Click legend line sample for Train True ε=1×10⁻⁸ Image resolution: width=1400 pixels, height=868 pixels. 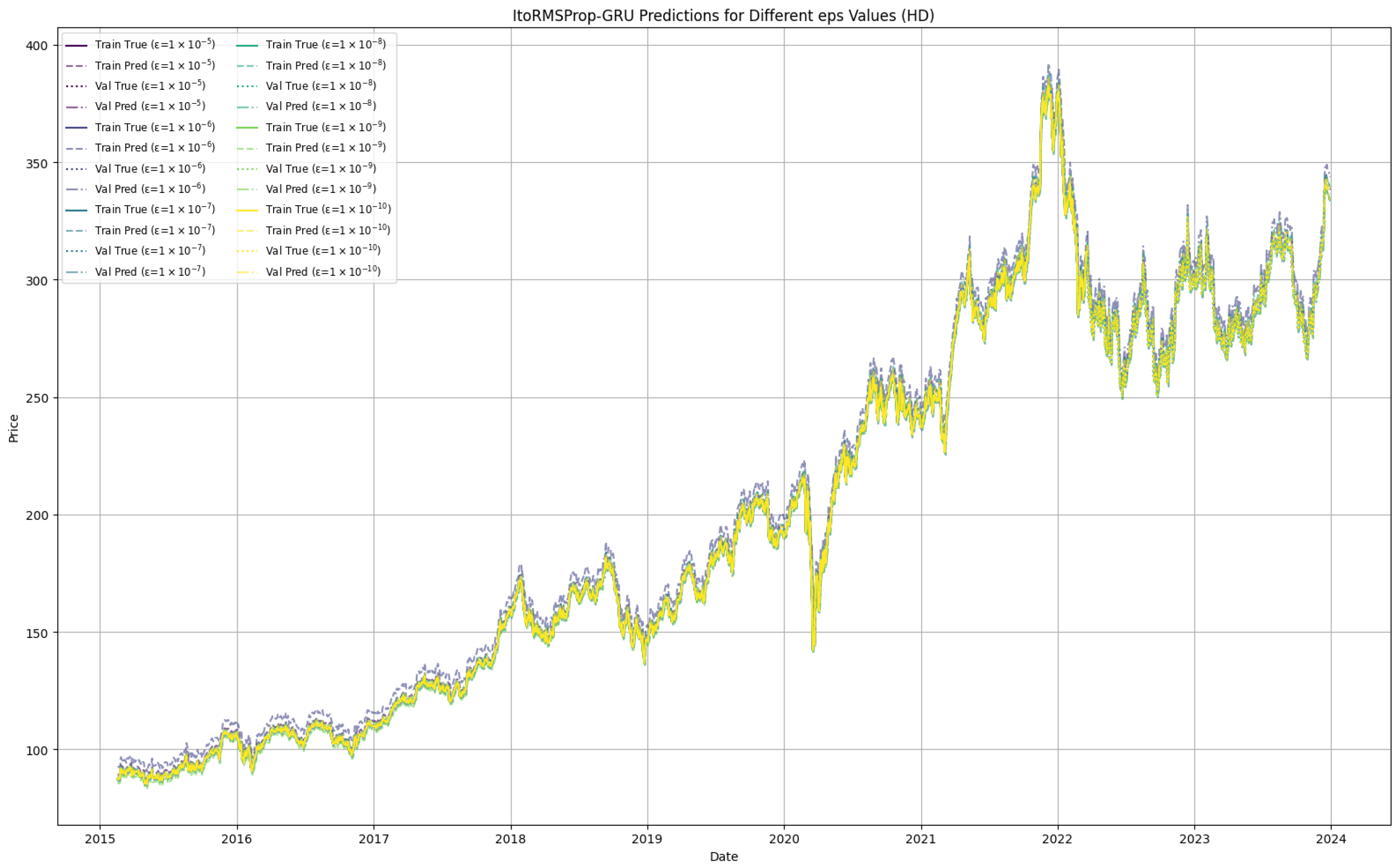click(x=247, y=45)
